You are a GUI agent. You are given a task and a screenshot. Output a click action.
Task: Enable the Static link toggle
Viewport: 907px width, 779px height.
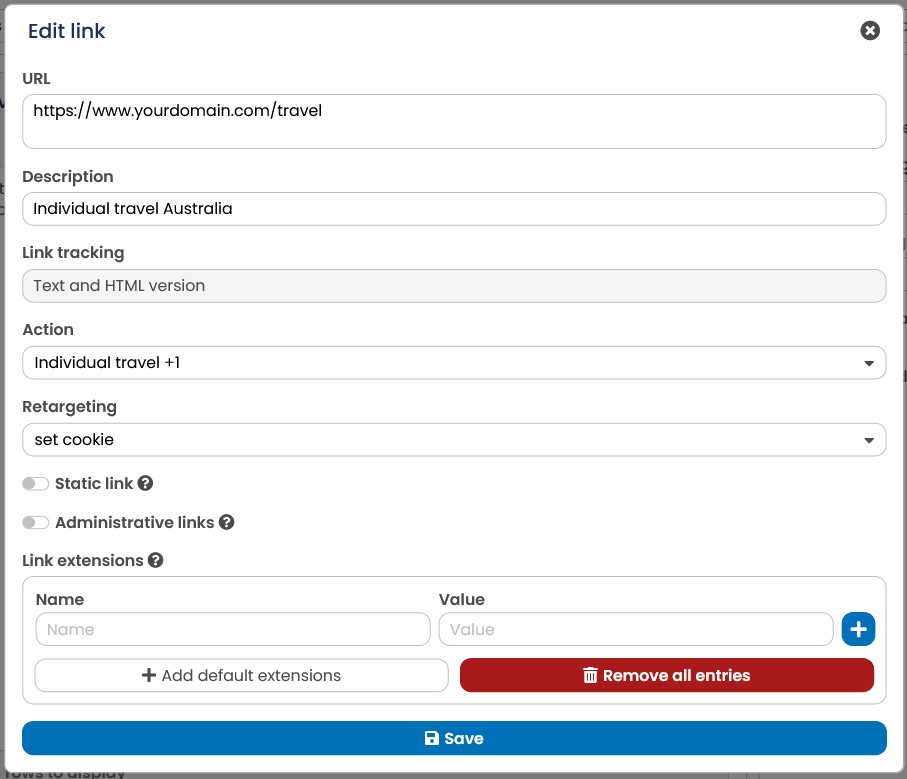click(35, 483)
